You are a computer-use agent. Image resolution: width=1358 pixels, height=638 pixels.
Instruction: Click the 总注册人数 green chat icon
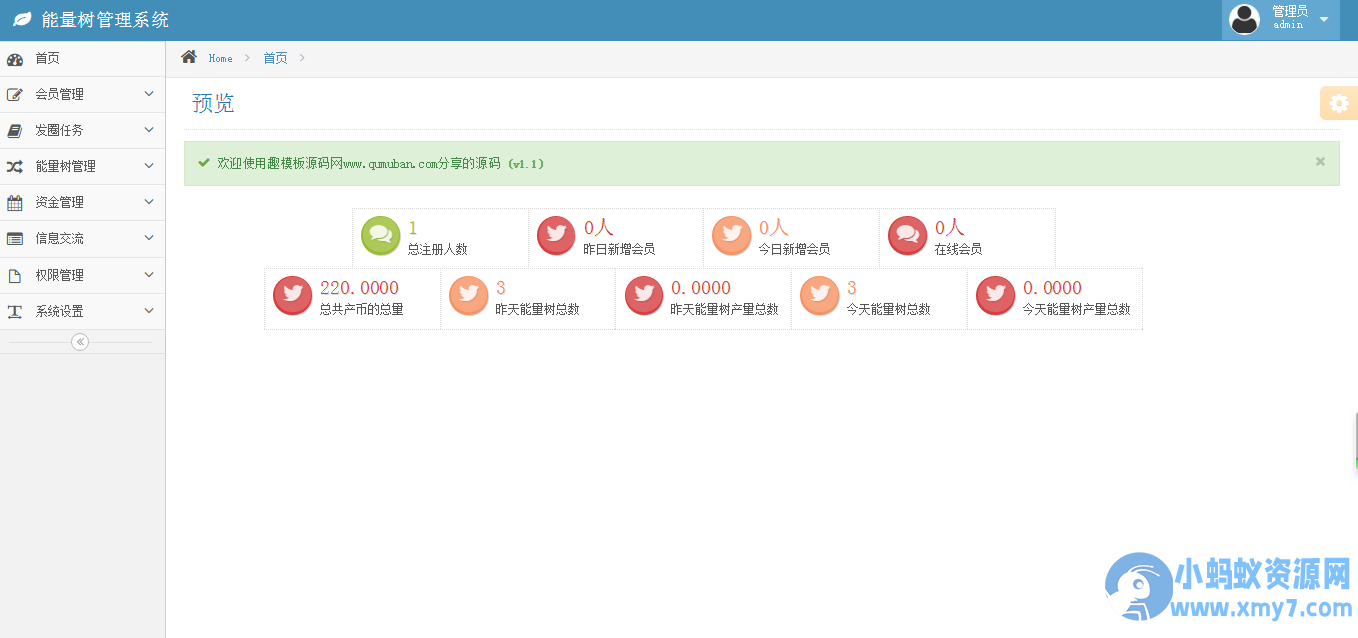pyautogui.click(x=380, y=236)
